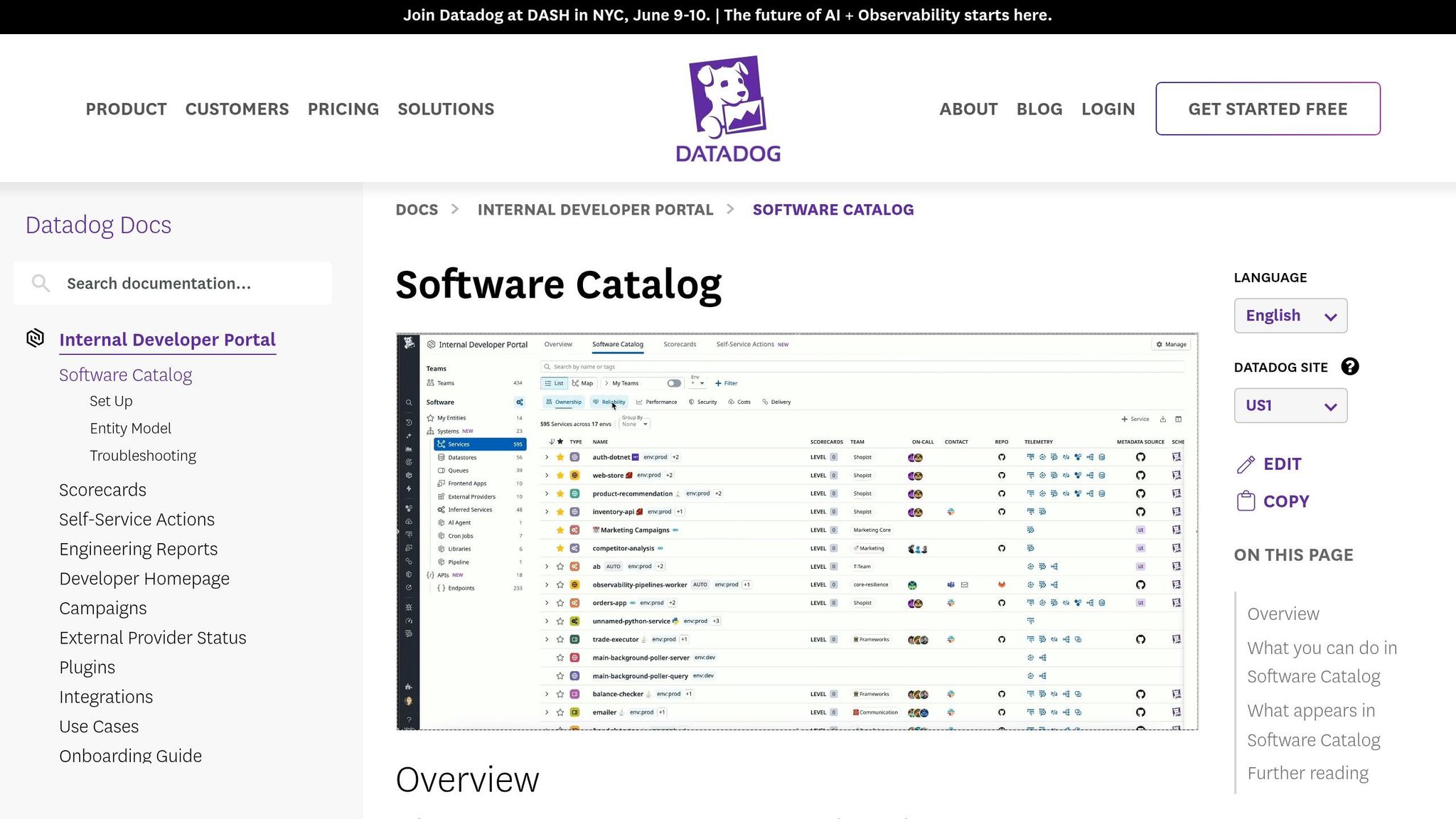The image size is (1456, 819).
Task: Click the help question mark beside DATADOG SITE
Action: pyautogui.click(x=1350, y=366)
